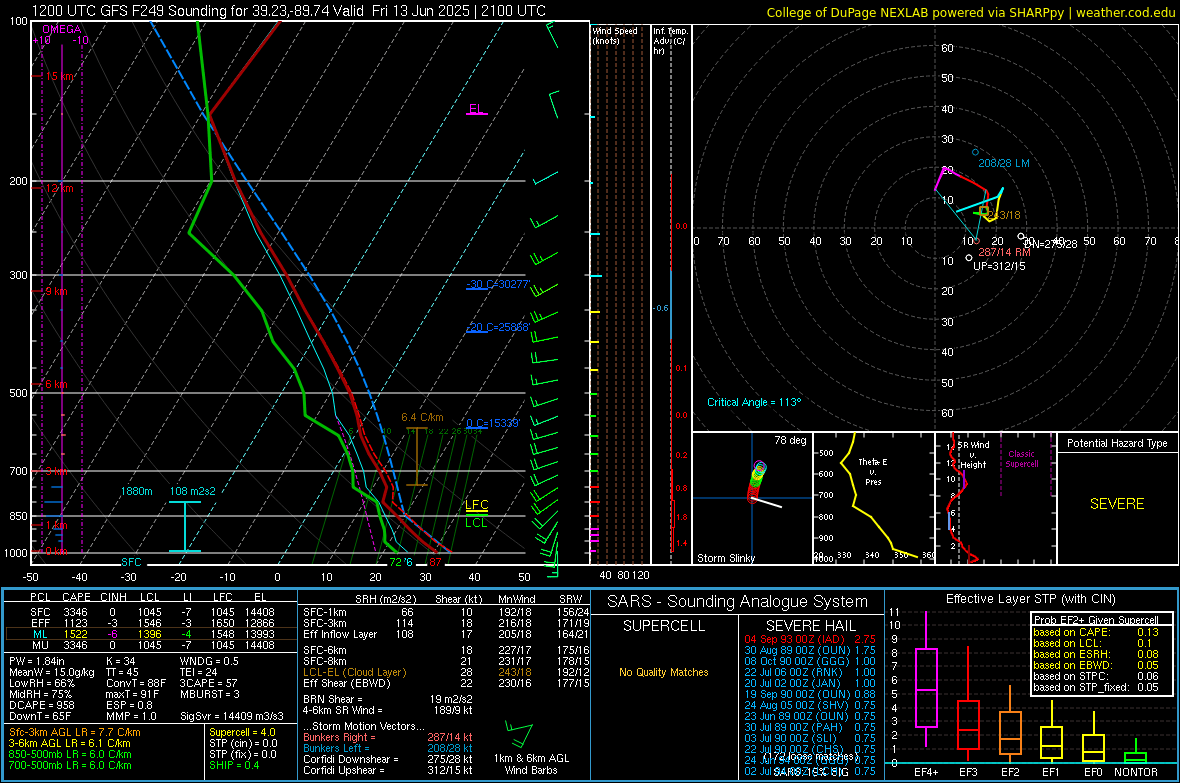The height and width of the screenshot is (783, 1180).
Task: Click the Bunkers Right = 287/14 kt line
Action: pos(388,737)
